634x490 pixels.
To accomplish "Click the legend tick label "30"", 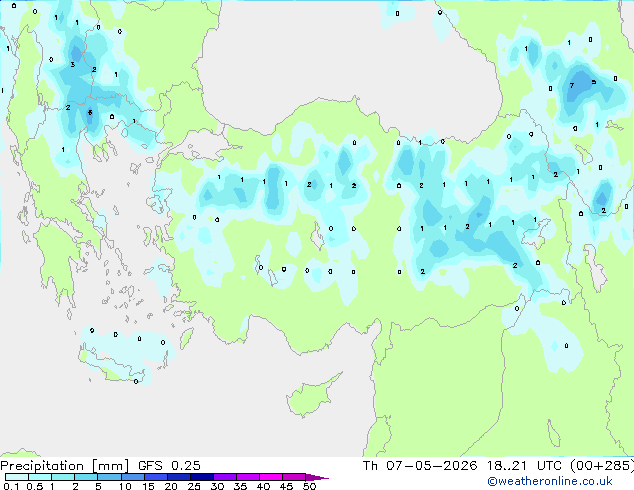I will 217,486.
